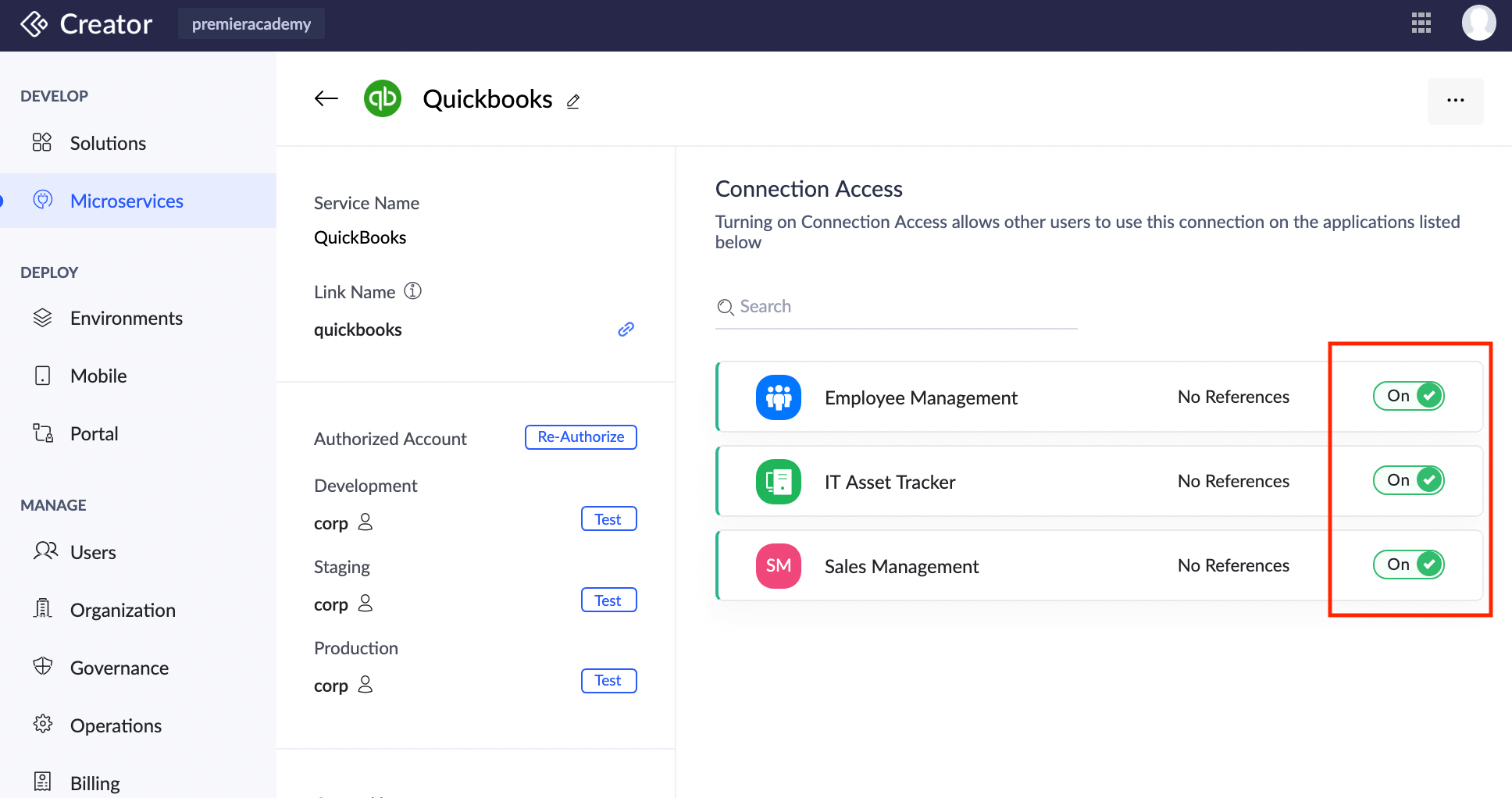Click the Link Name info icon
Screen dimensions: 1512x798
click(413, 290)
